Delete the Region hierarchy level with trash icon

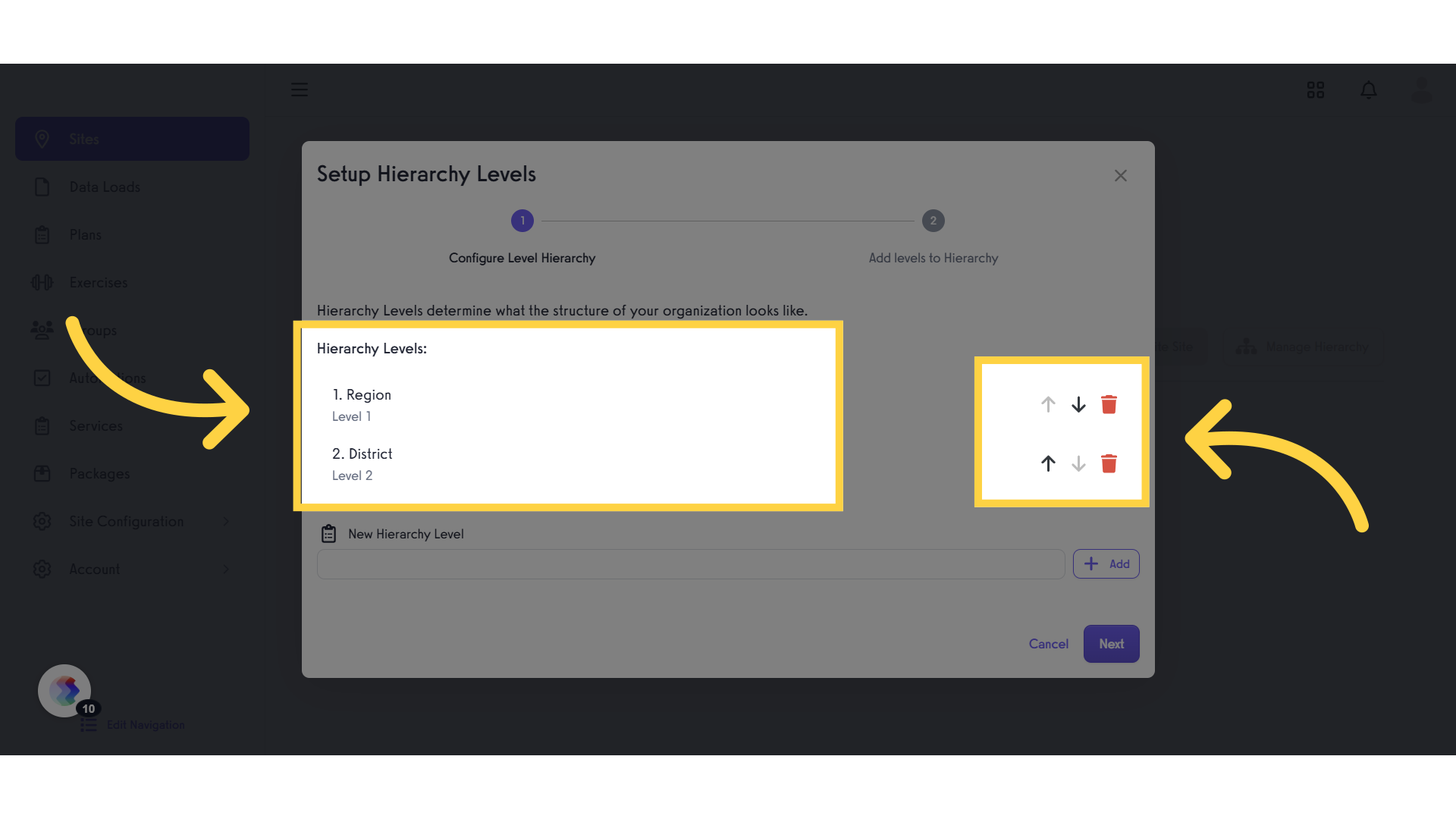1109,404
